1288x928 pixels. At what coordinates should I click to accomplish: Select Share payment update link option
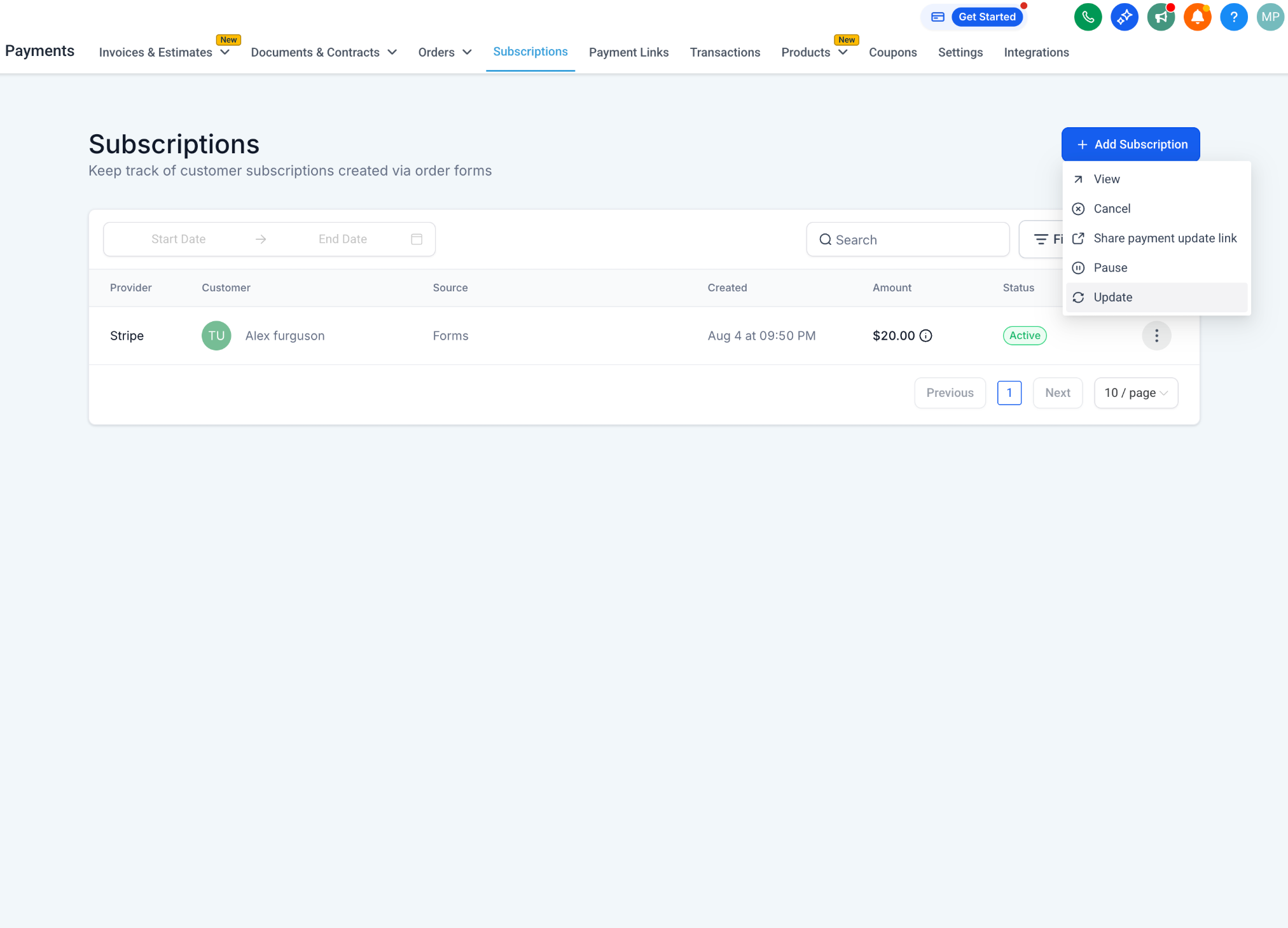click(x=1165, y=239)
